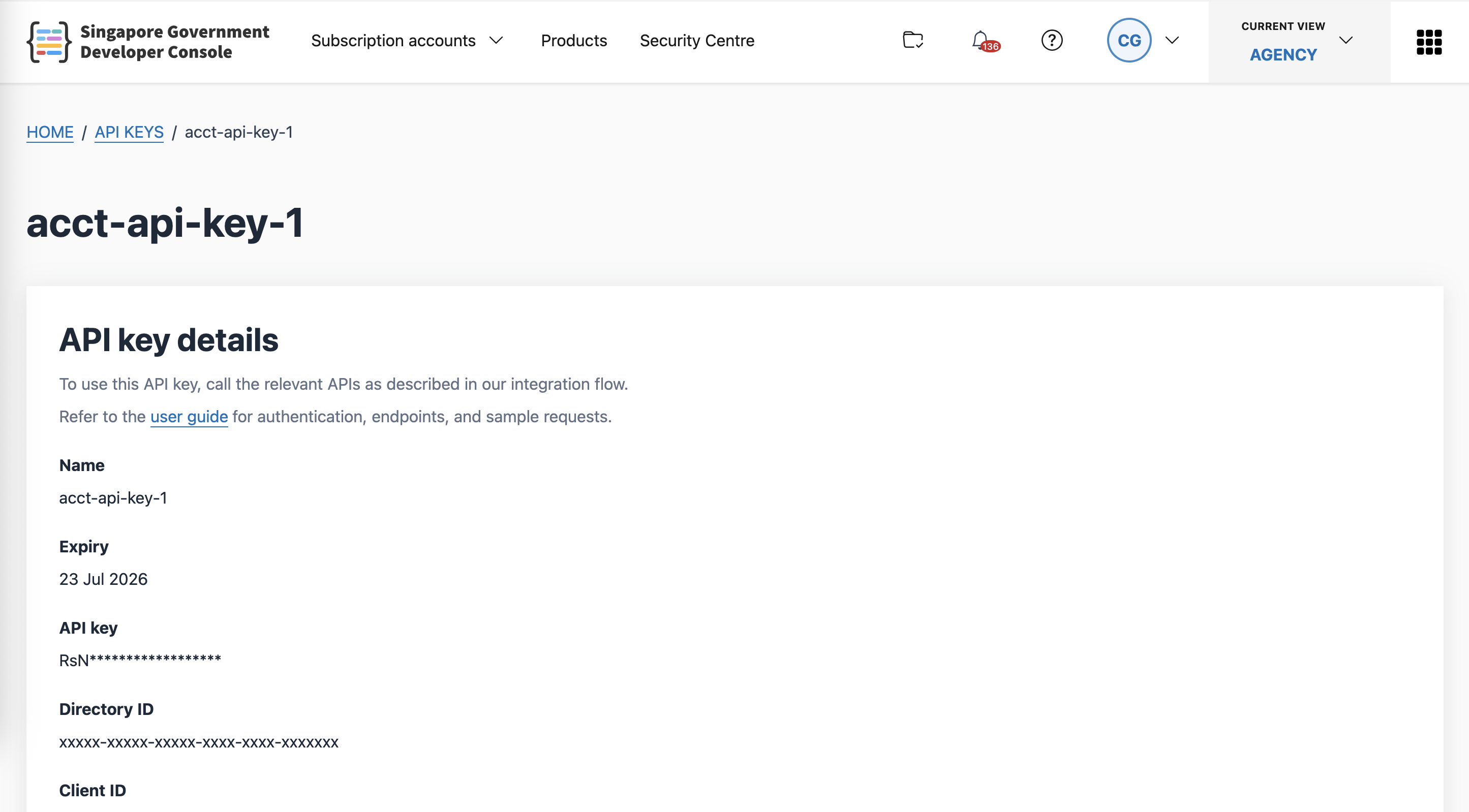Open the user guide link

coord(189,417)
